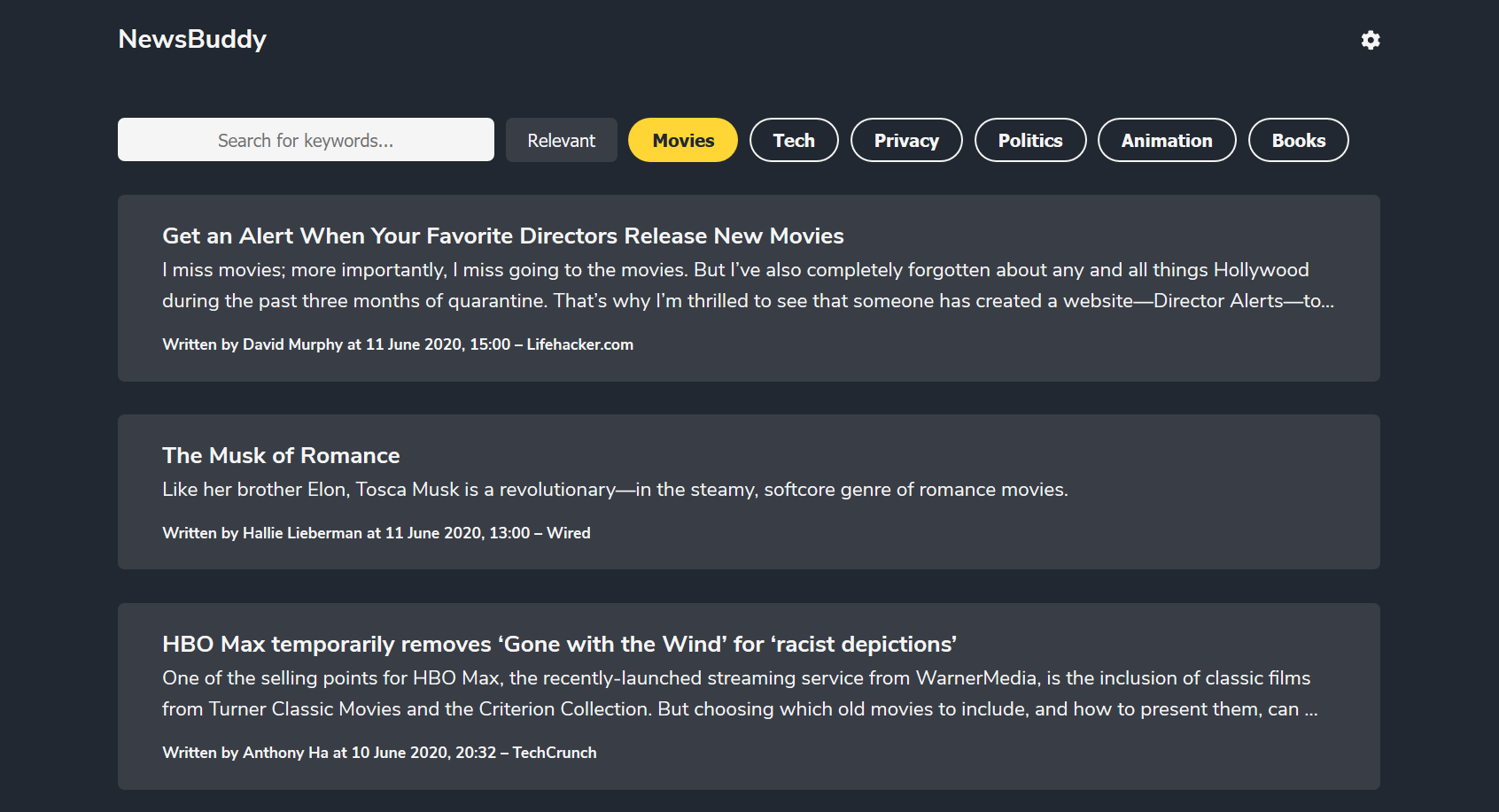Screen dimensions: 1499x812
Task: Click the NewsBuddy logo title
Action: 192,39
